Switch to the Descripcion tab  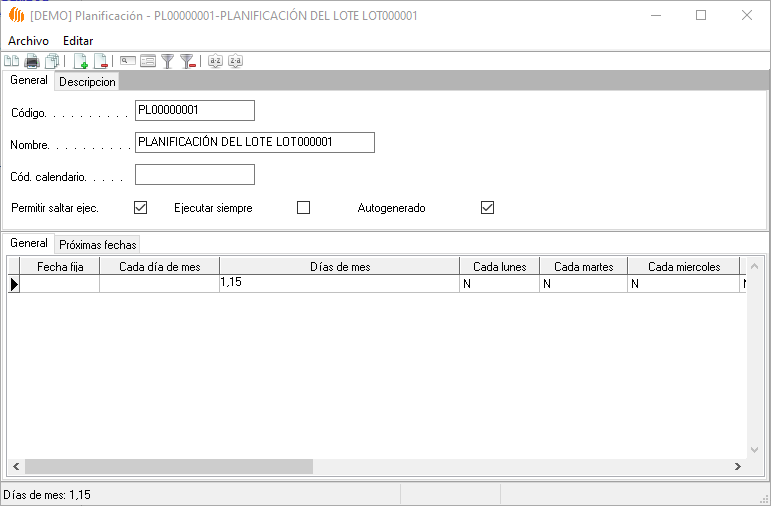tap(87, 82)
